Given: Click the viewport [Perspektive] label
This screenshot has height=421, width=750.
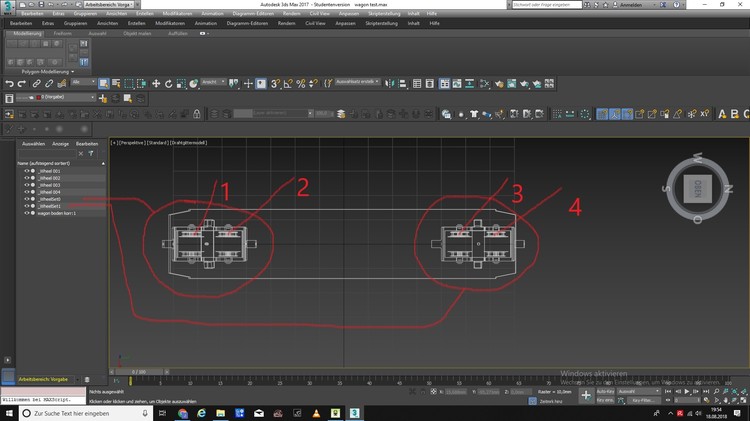Looking at the screenshot, I should 132,143.
